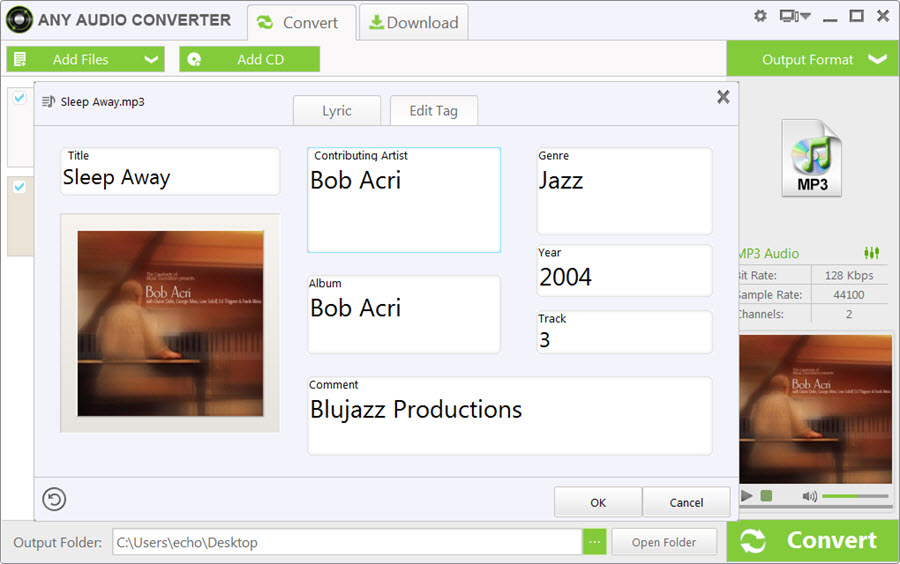Open the settings gear icon
This screenshot has width=900, height=564.
pos(760,16)
